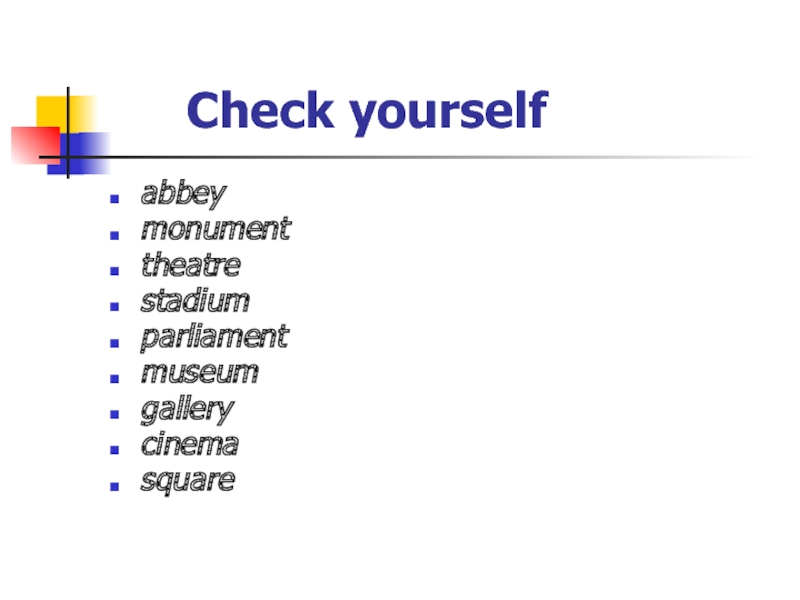The image size is (800, 600).
Task: Select the parliament list item
Action: 214,337
